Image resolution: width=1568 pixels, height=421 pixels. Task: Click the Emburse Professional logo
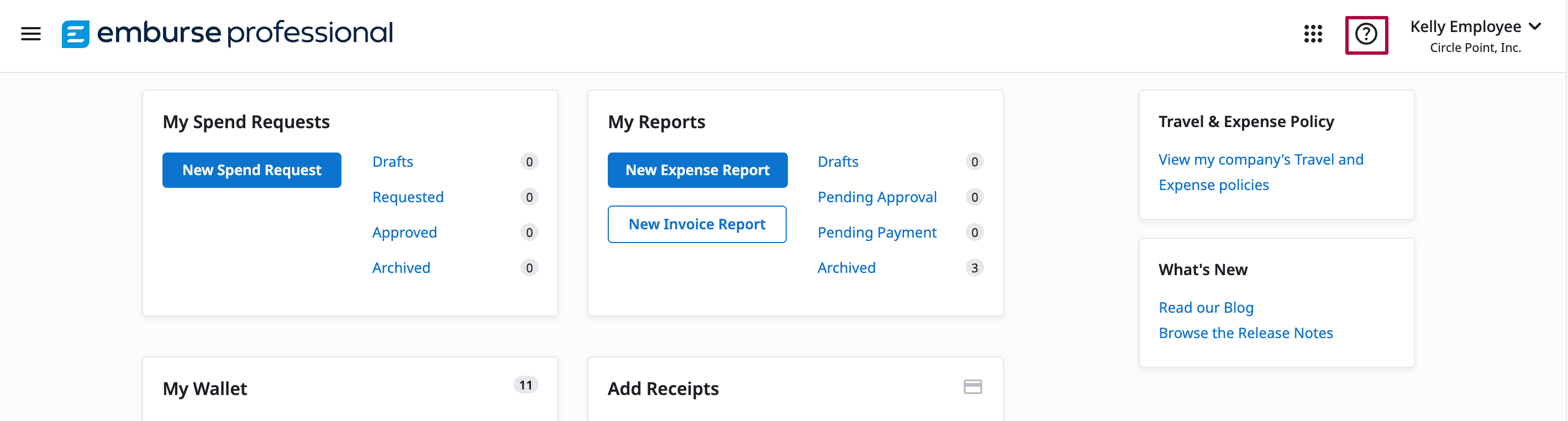(227, 34)
